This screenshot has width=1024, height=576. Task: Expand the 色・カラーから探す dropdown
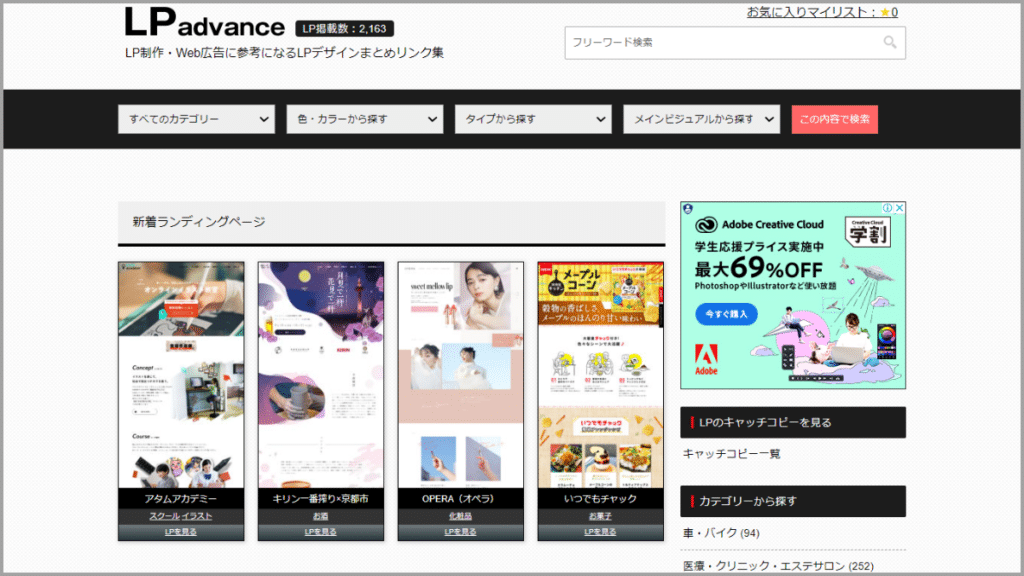[364, 119]
